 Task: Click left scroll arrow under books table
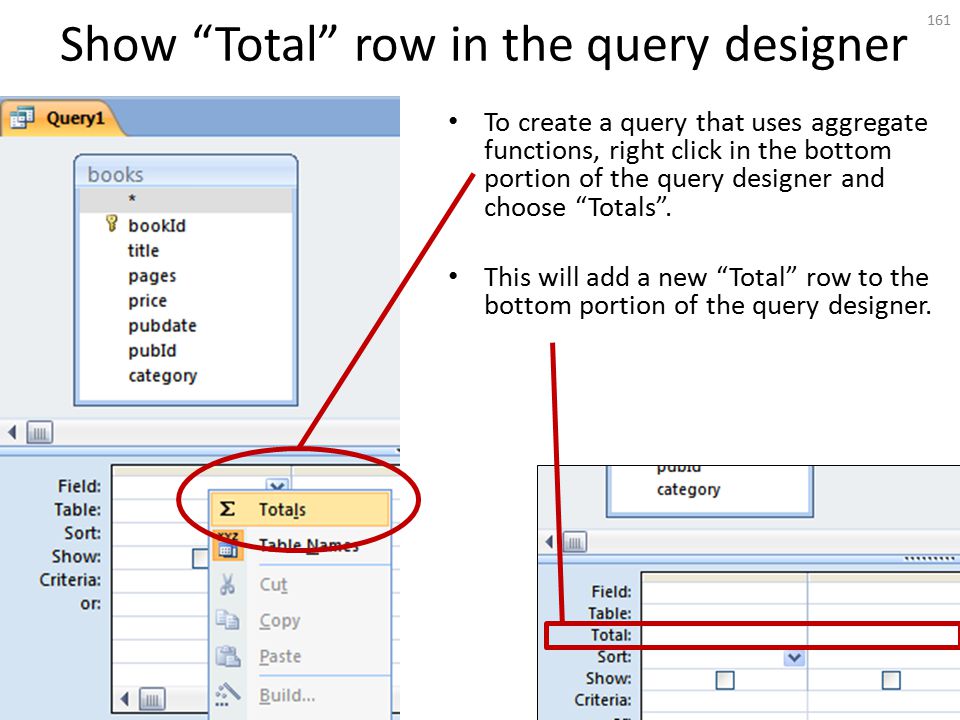pyautogui.click(x=12, y=432)
